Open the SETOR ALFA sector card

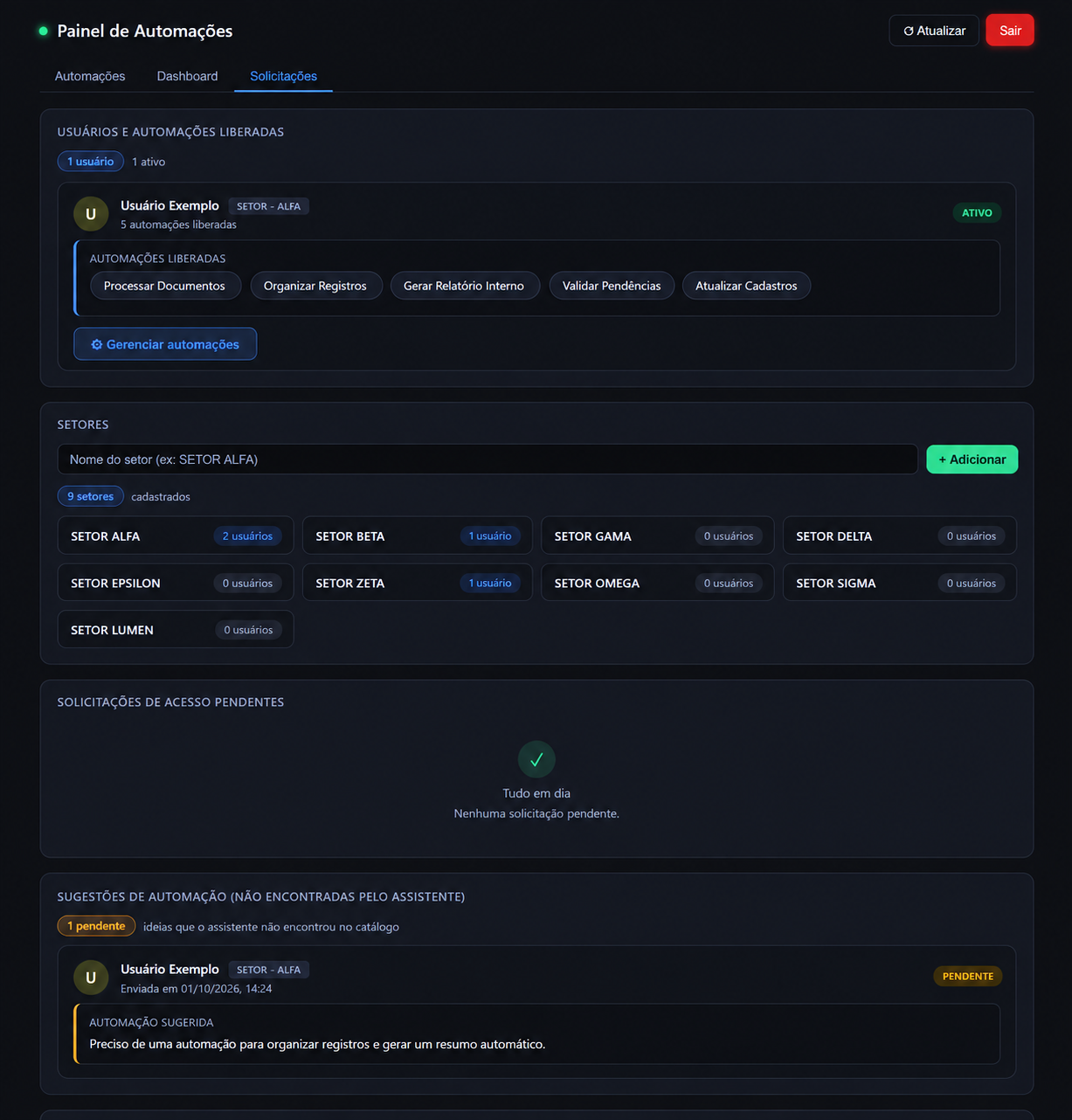pos(176,536)
